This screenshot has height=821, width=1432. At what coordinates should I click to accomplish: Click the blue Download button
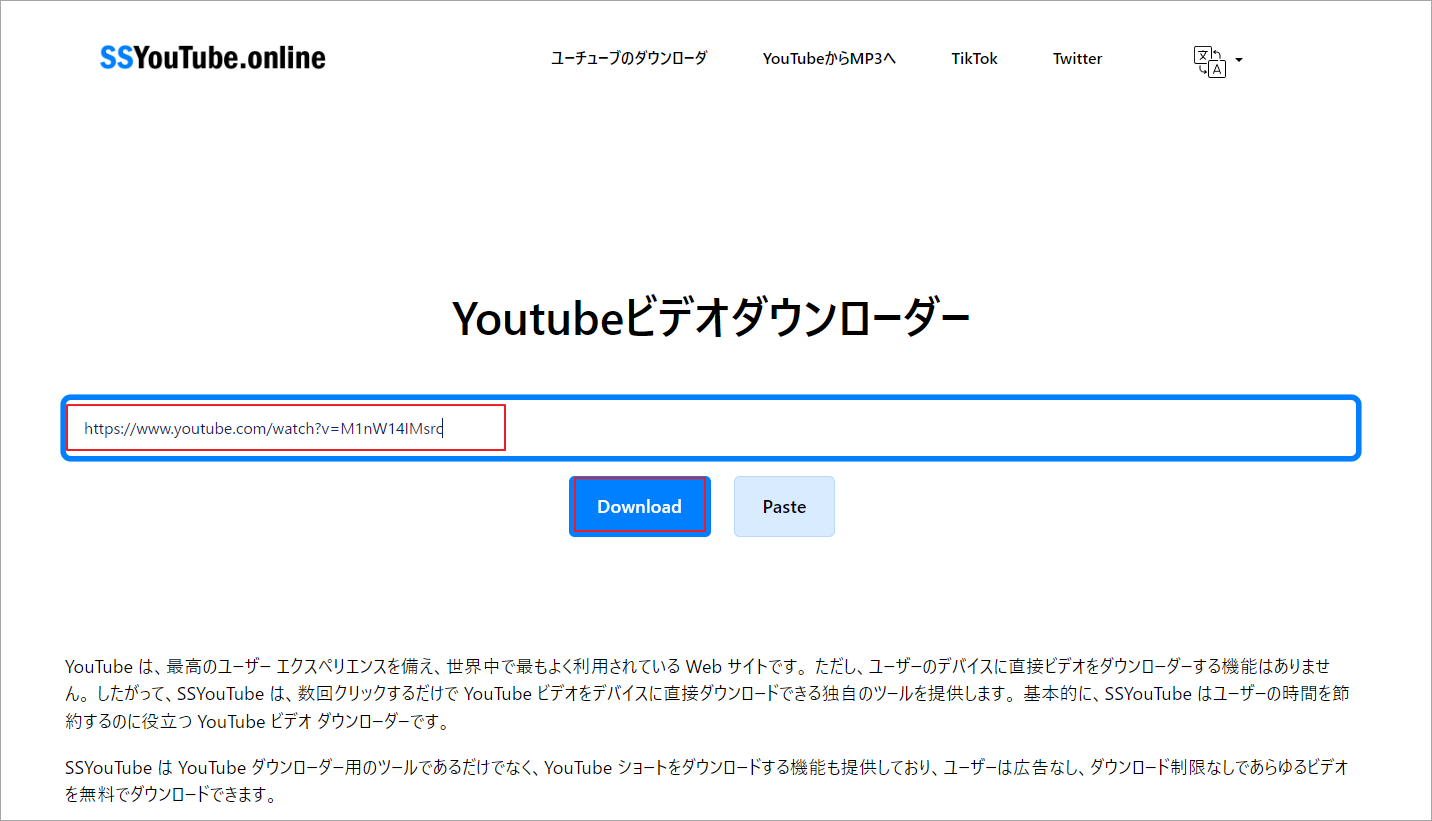click(640, 506)
